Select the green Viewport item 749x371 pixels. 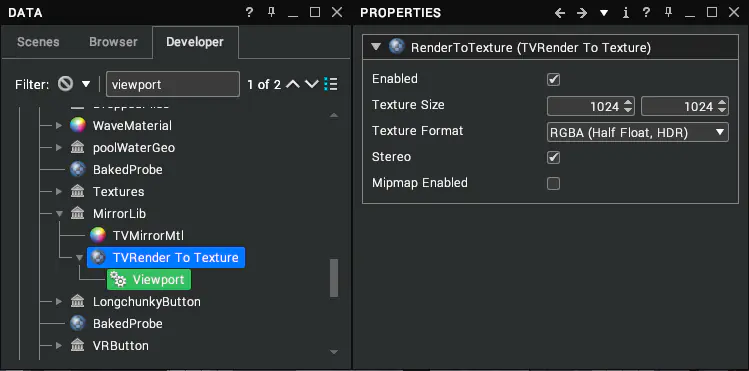point(149,280)
